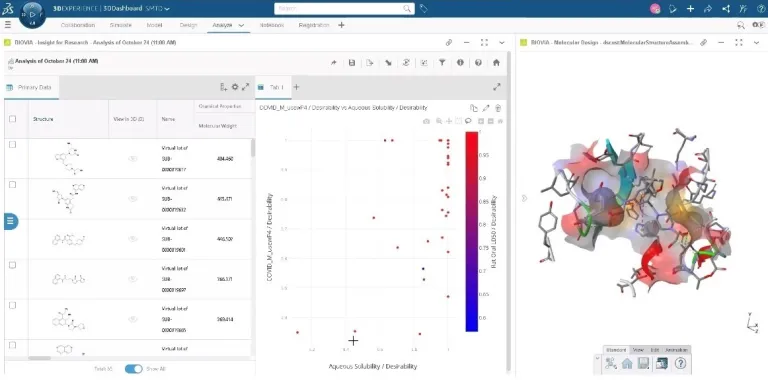Click the home icon in the 3D viewer toolbar
768x380 pixels.
(627, 363)
